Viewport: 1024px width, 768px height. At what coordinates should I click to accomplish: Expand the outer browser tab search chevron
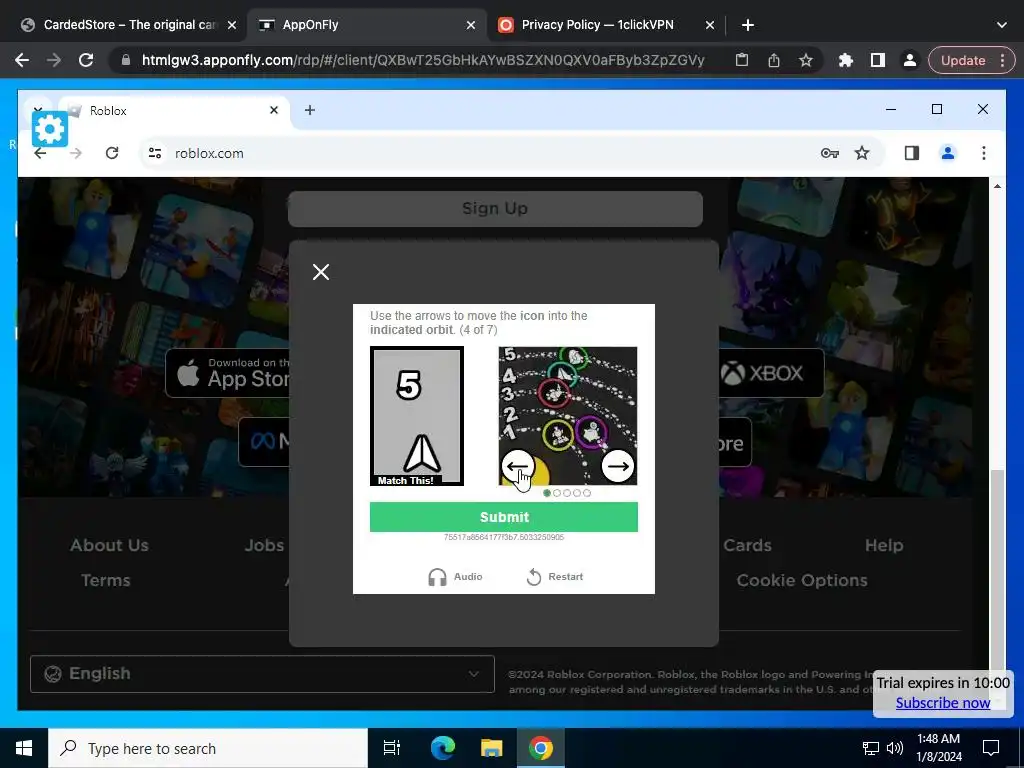pos(1002,25)
